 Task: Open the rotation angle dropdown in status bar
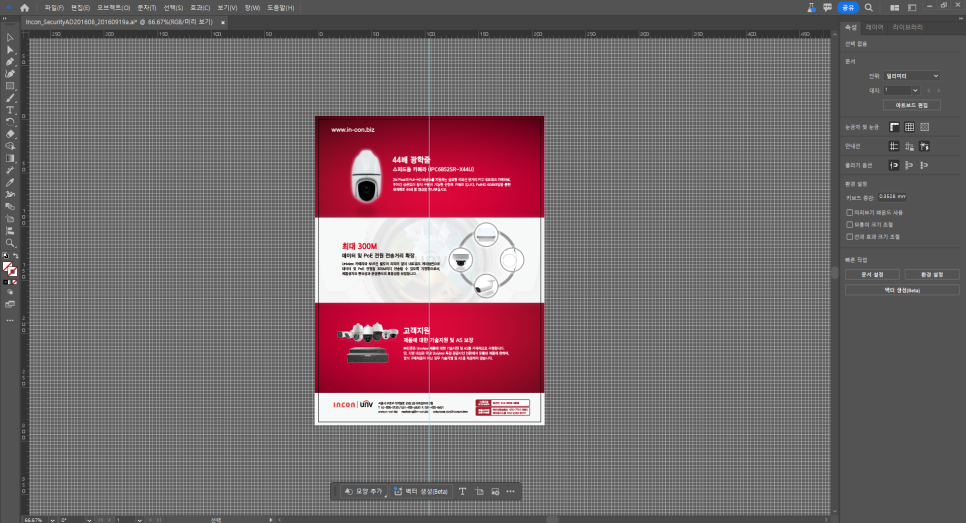(x=89, y=520)
